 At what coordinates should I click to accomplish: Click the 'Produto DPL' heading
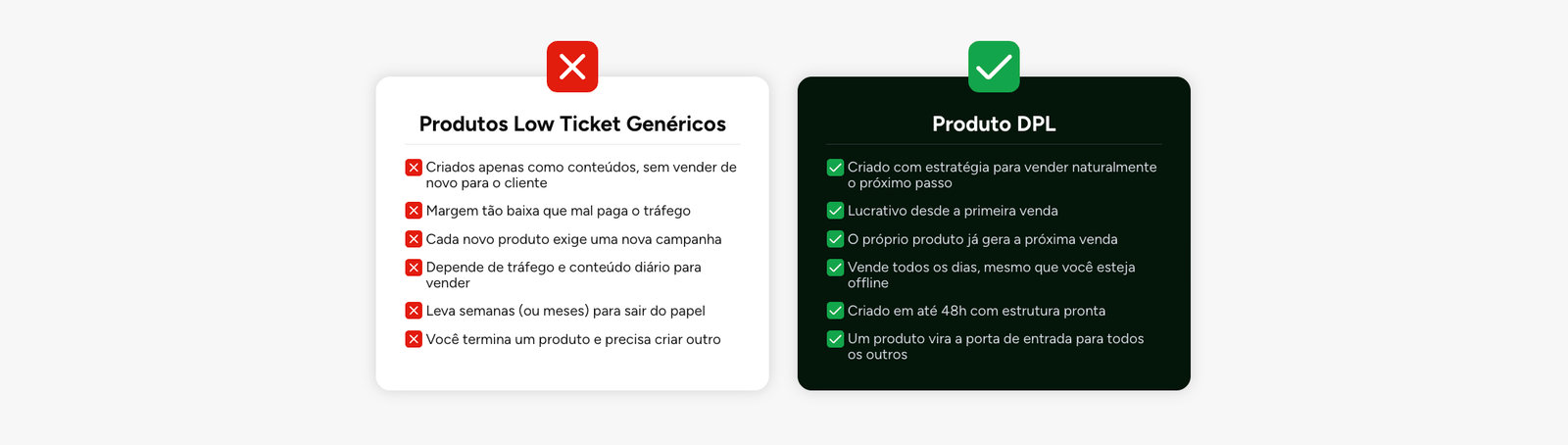994,124
